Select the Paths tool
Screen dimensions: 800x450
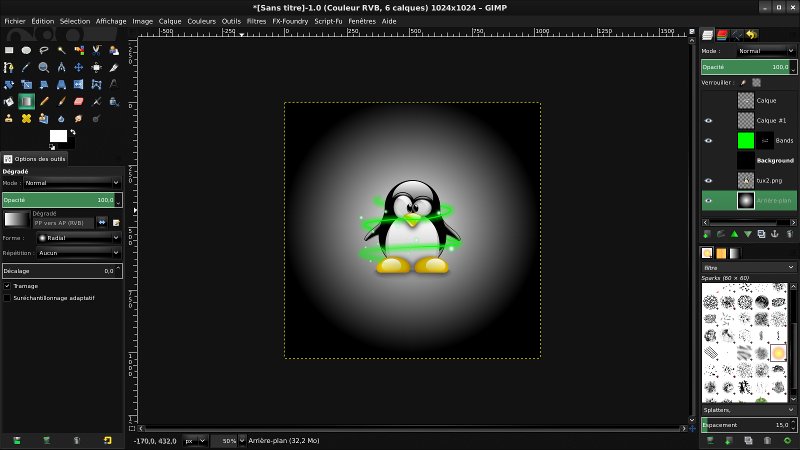pos(9,67)
